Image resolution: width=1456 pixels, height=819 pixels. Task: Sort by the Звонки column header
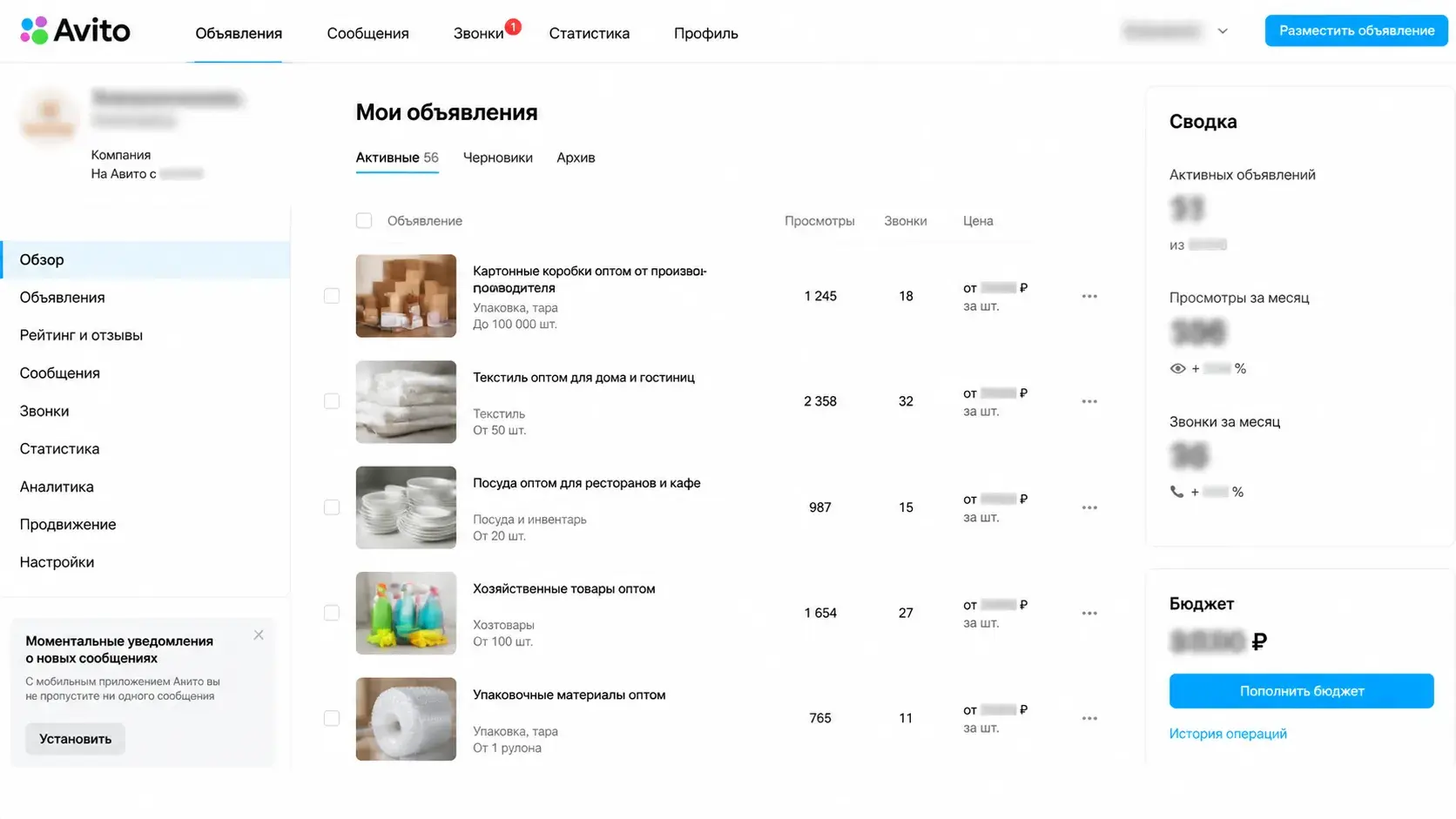click(x=906, y=221)
